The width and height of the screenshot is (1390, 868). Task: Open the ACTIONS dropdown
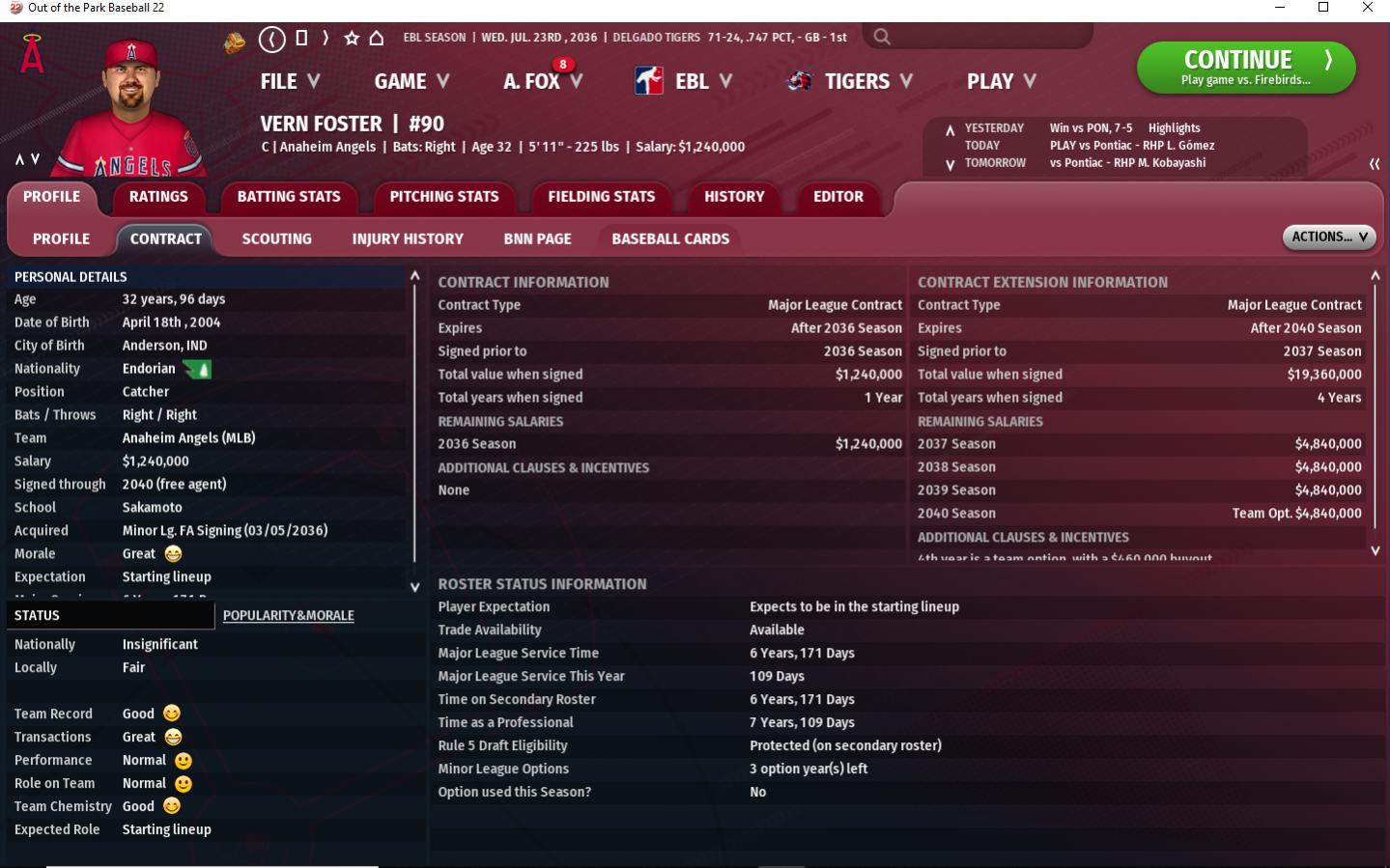click(1328, 238)
